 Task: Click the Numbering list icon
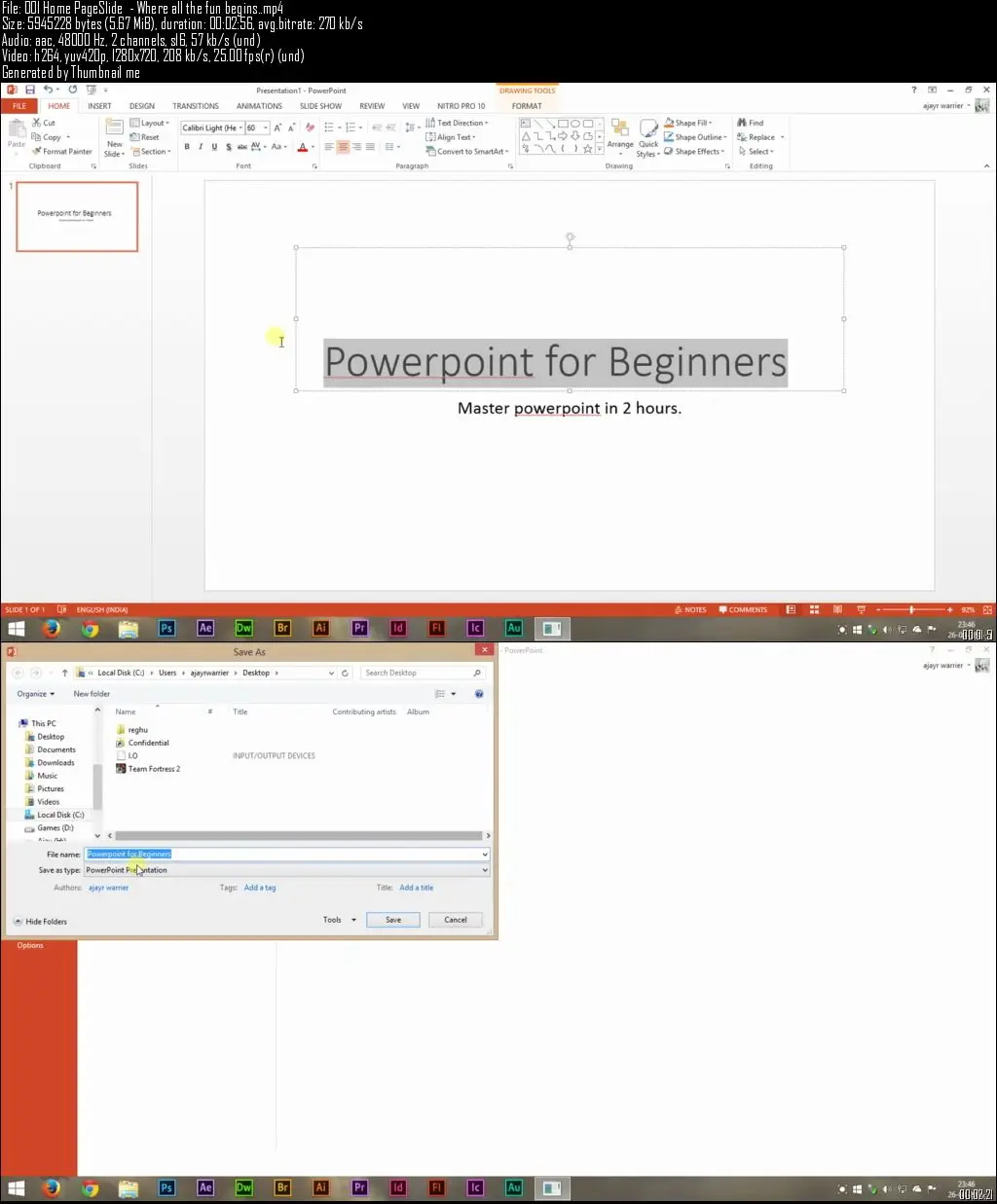(x=351, y=128)
